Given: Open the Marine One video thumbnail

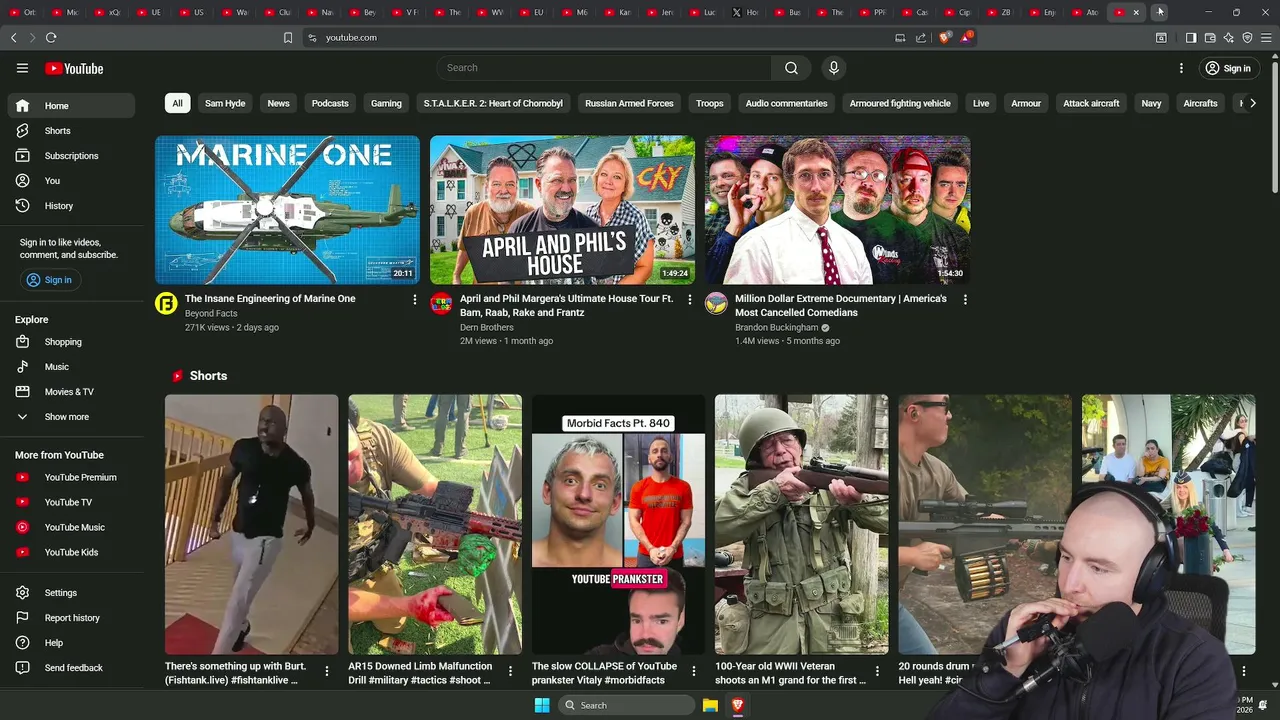Looking at the screenshot, I should [287, 210].
